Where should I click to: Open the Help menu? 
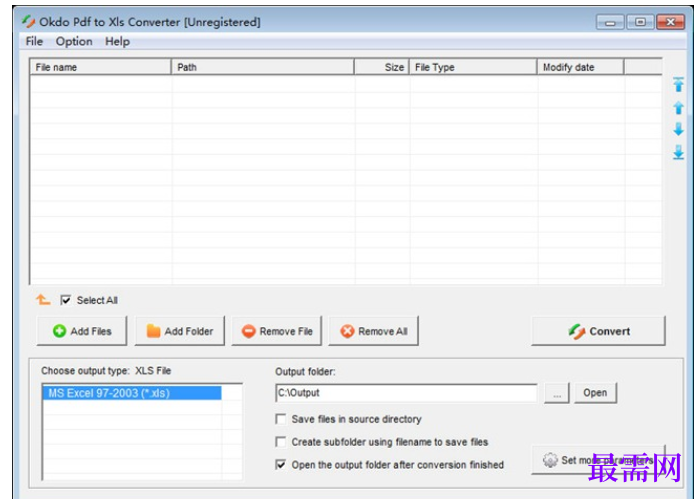117,42
